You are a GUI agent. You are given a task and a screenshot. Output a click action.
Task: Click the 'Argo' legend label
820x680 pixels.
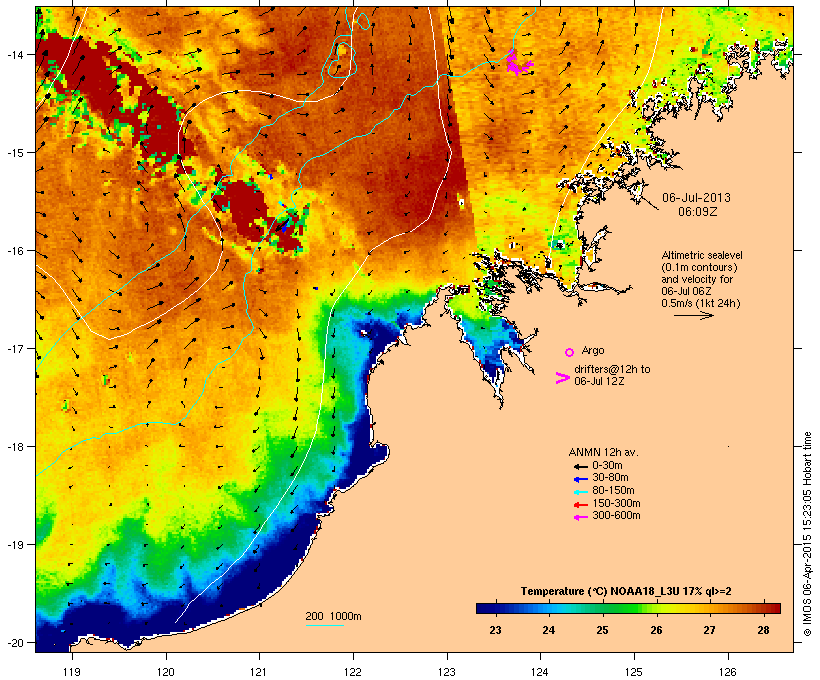(x=593, y=350)
